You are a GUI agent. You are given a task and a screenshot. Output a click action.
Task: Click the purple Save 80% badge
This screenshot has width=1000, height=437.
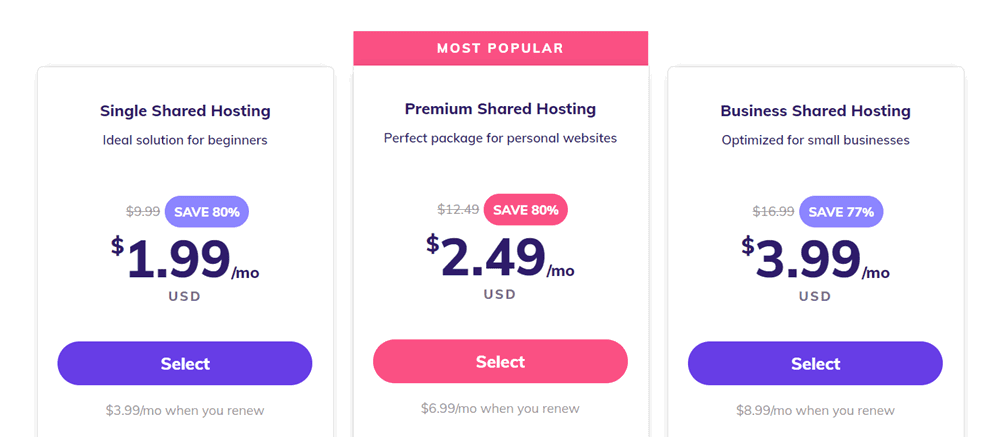[207, 212]
